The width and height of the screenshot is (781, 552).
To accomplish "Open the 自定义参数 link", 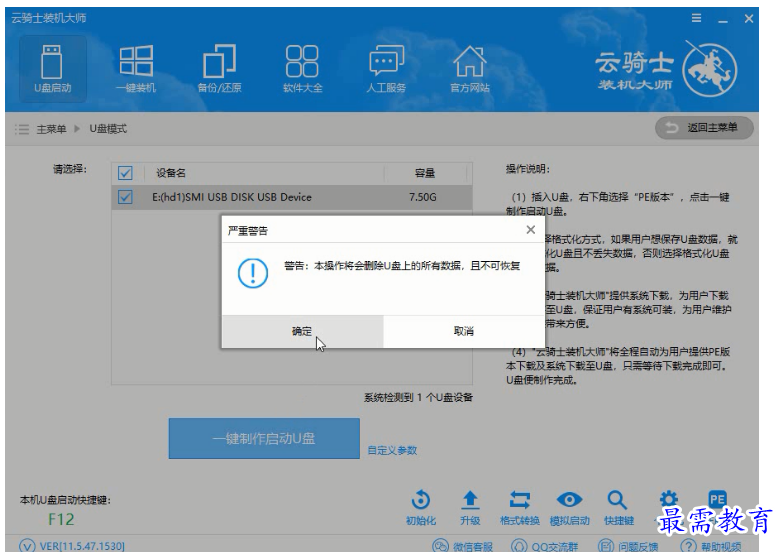I will pos(392,450).
